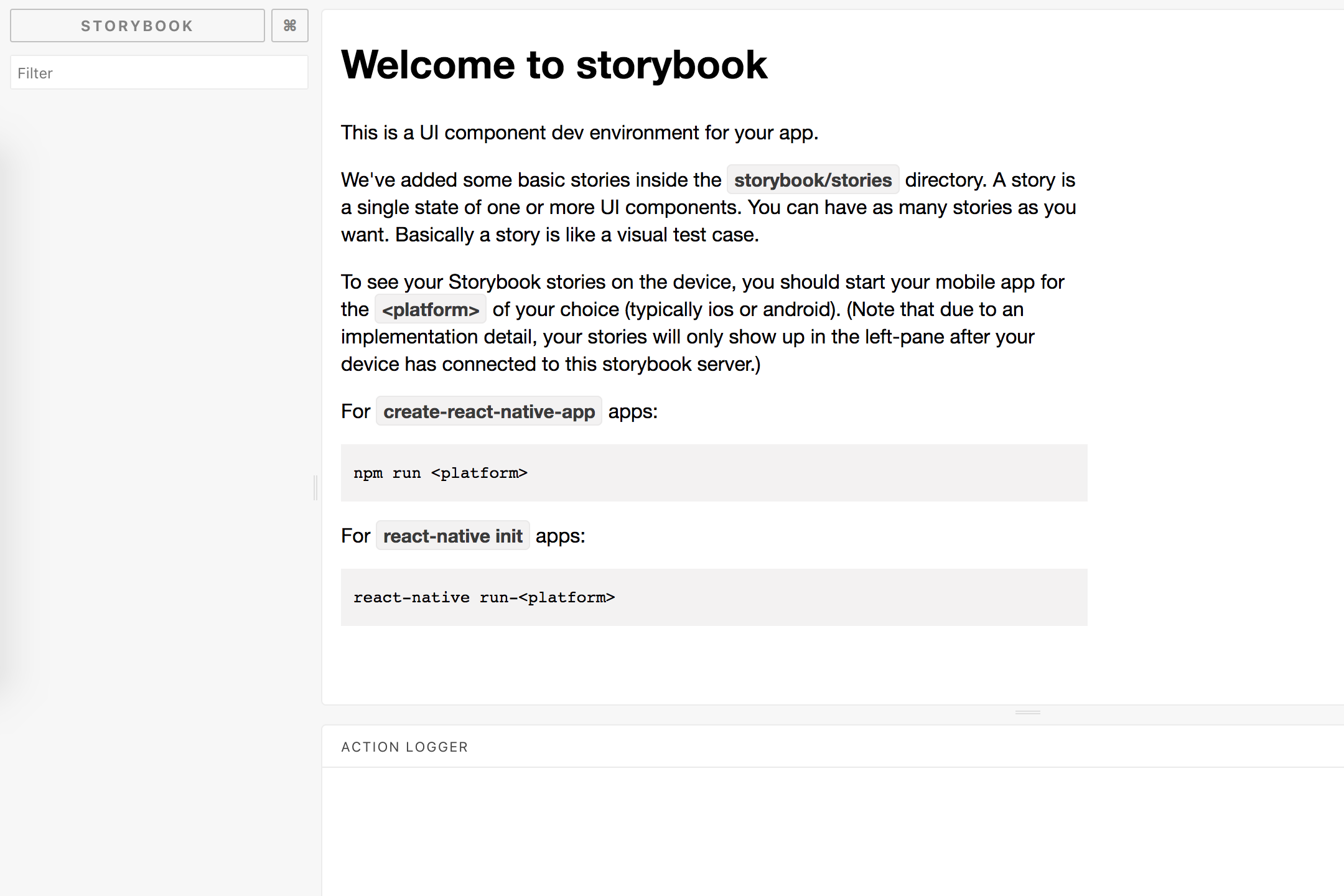1344x896 pixels.
Task: Click the ⌘ shortcuts button beside STORYBOOK
Action: coord(289,26)
